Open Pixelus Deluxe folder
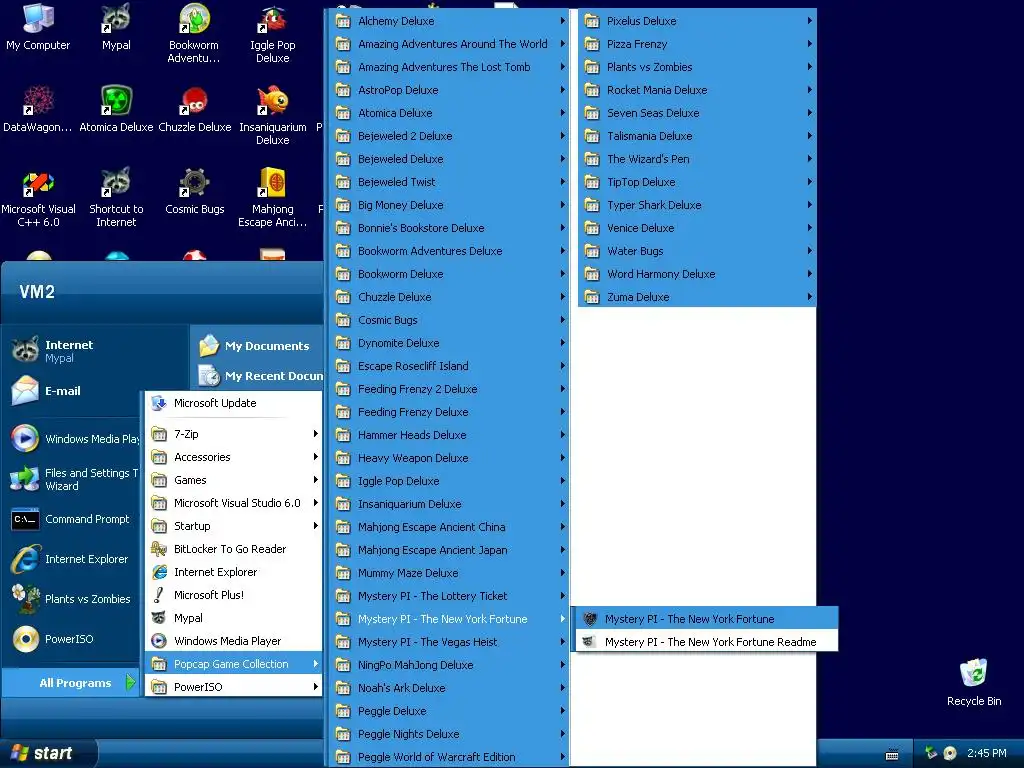 (x=697, y=21)
